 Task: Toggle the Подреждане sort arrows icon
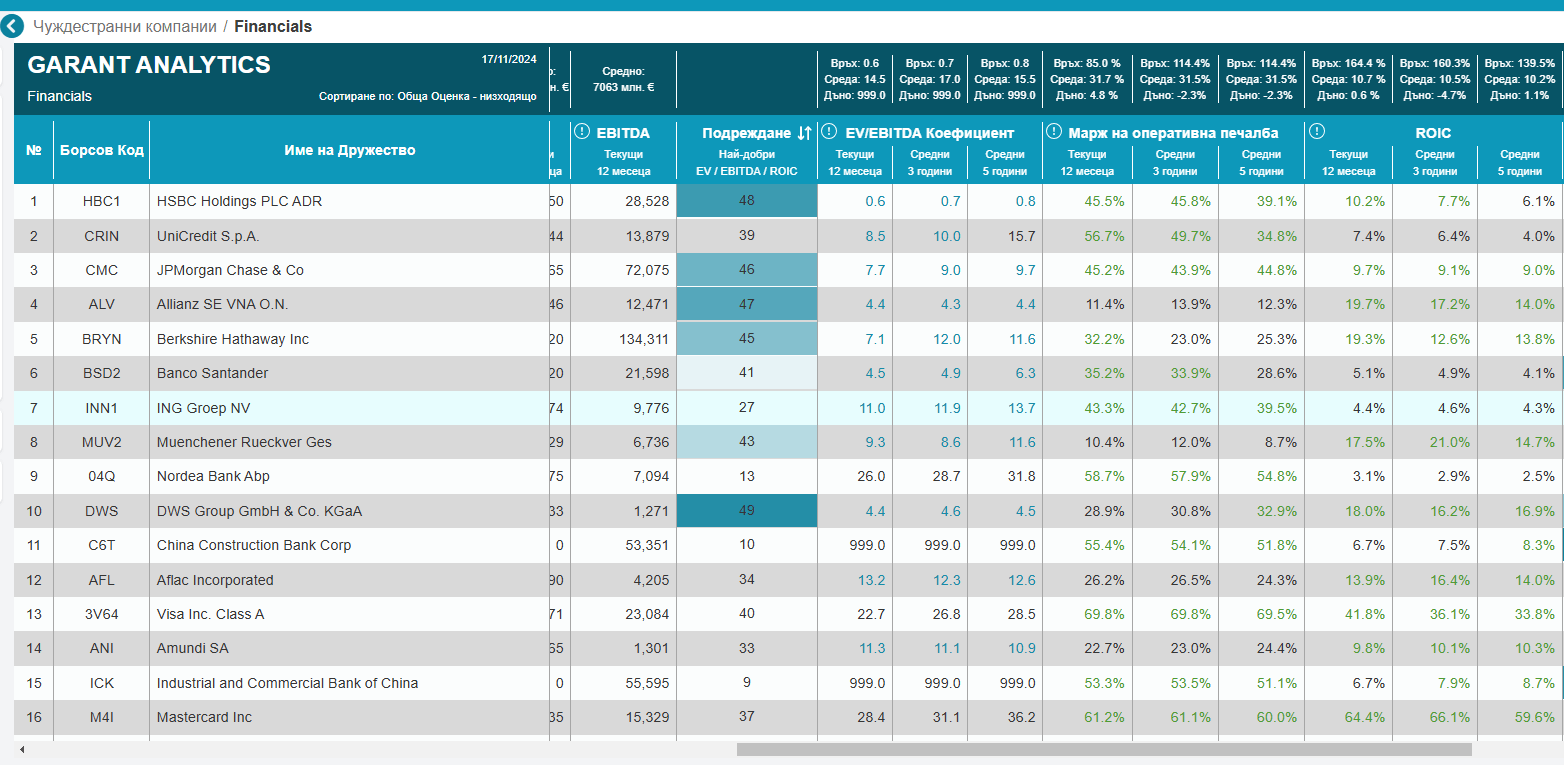point(804,133)
